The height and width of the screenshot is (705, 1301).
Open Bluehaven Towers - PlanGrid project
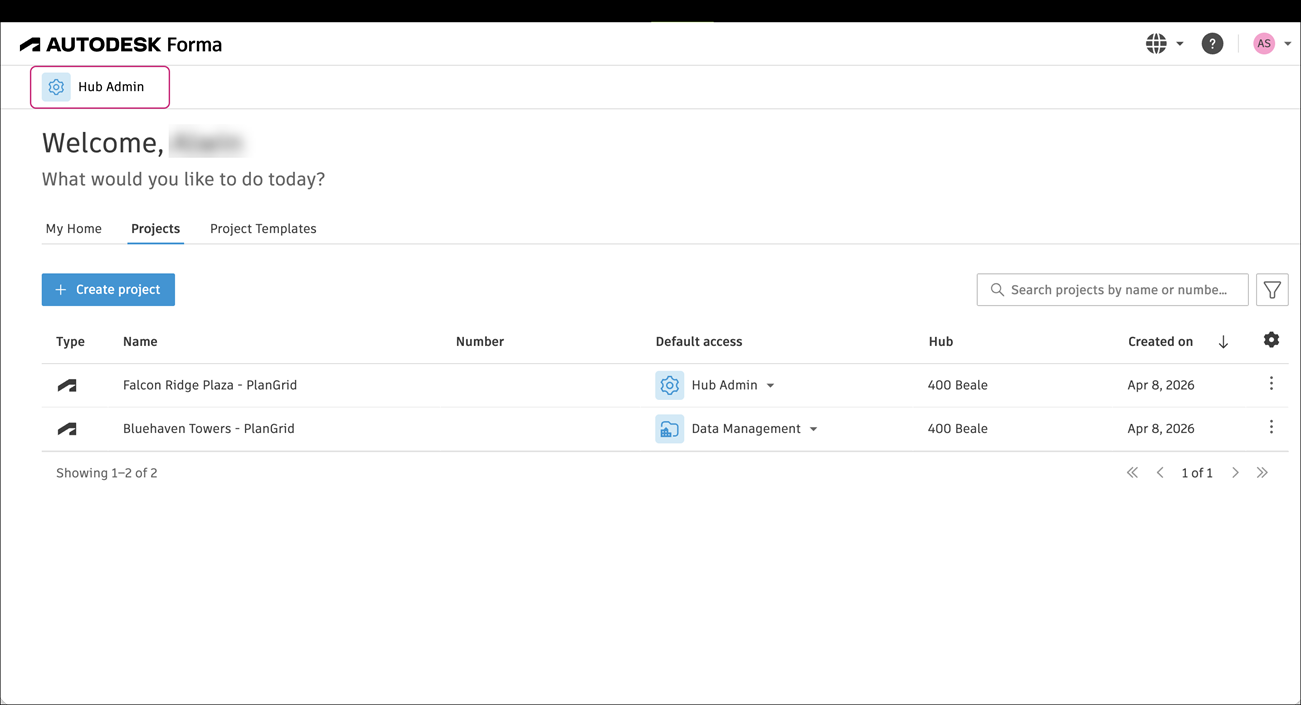[x=209, y=429]
